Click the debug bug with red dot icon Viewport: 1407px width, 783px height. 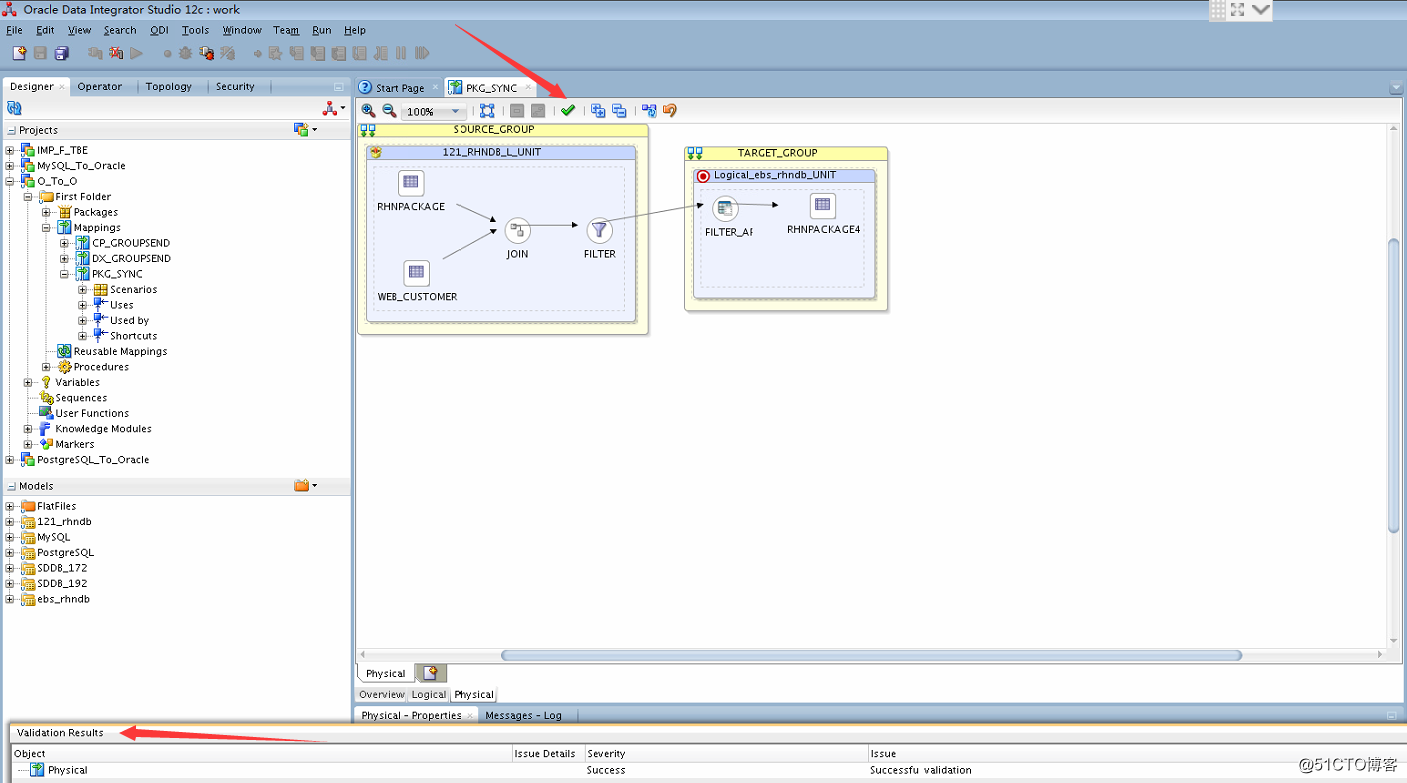click(206, 53)
